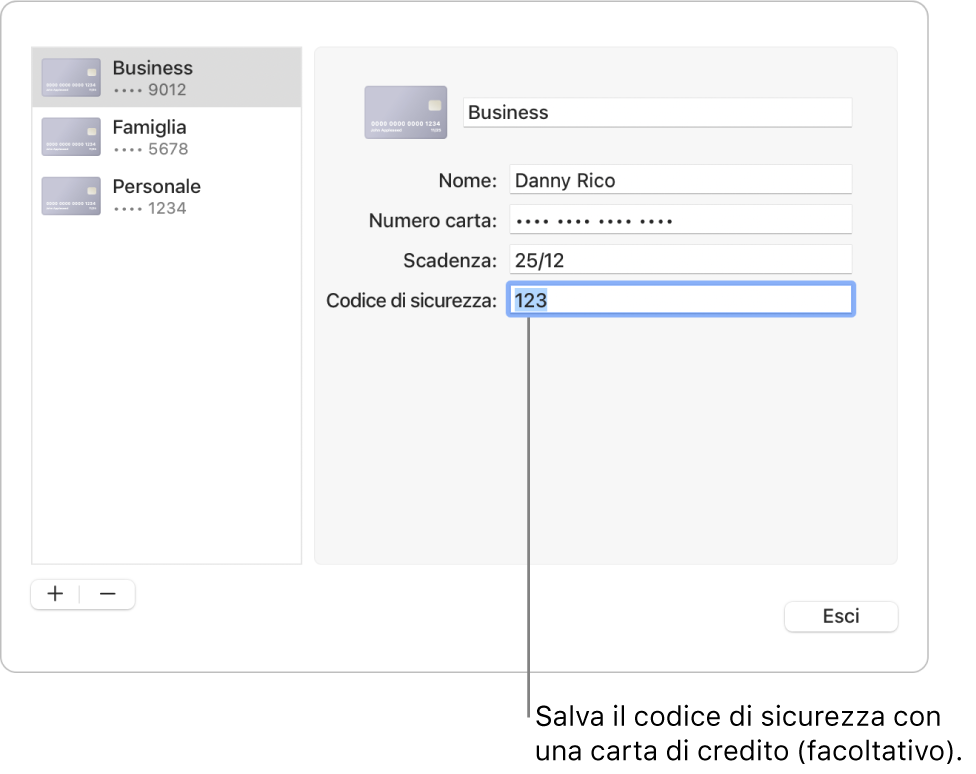Click the card number ending in 1234

[150, 208]
